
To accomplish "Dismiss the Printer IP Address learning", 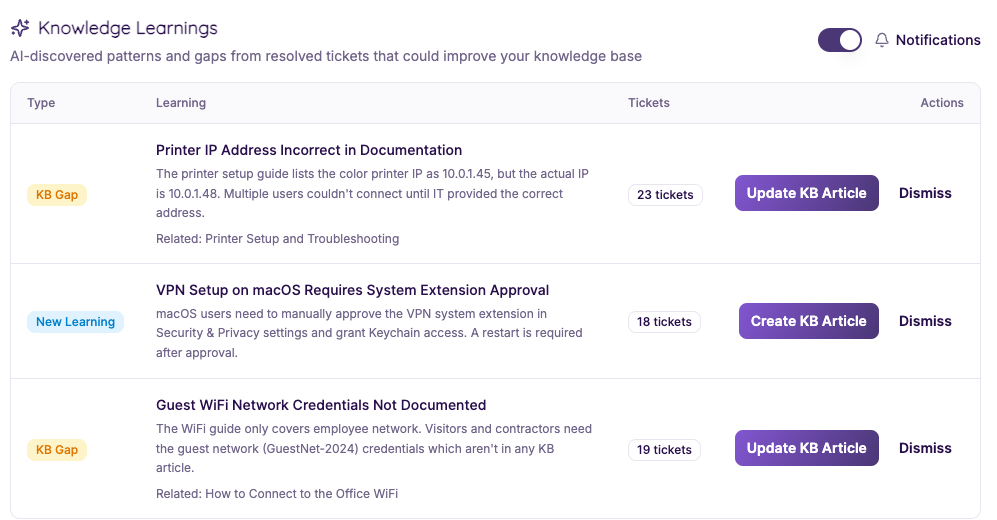I will (925, 193).
